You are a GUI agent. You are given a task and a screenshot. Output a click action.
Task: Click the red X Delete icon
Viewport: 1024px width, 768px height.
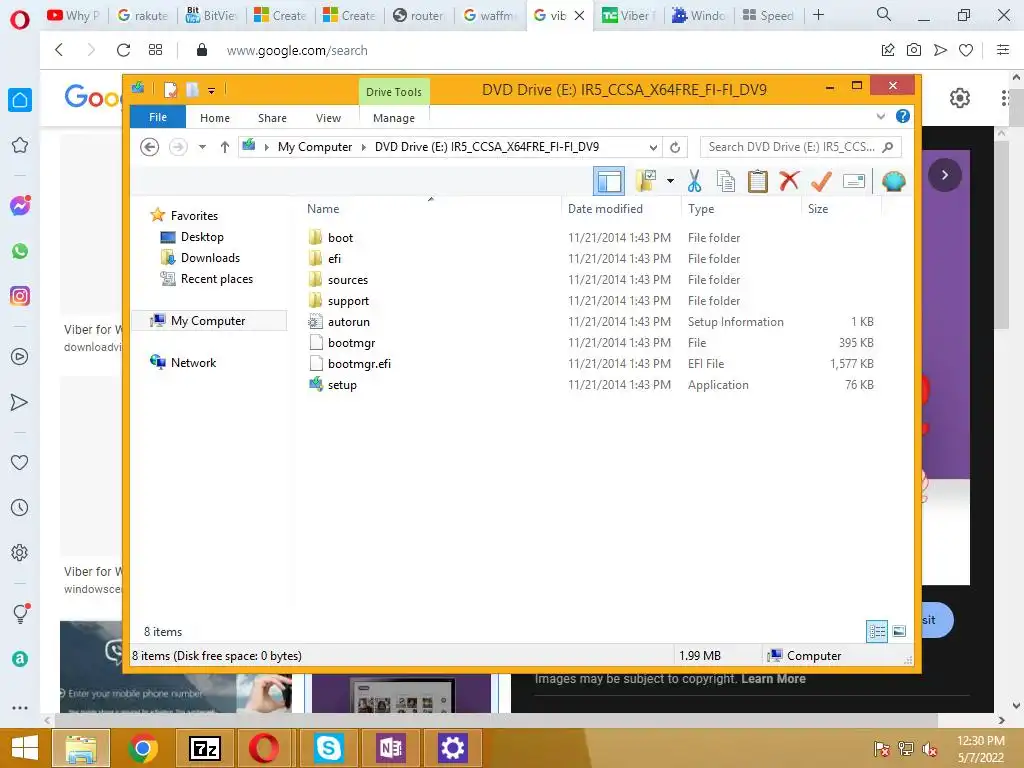(789, 180)
